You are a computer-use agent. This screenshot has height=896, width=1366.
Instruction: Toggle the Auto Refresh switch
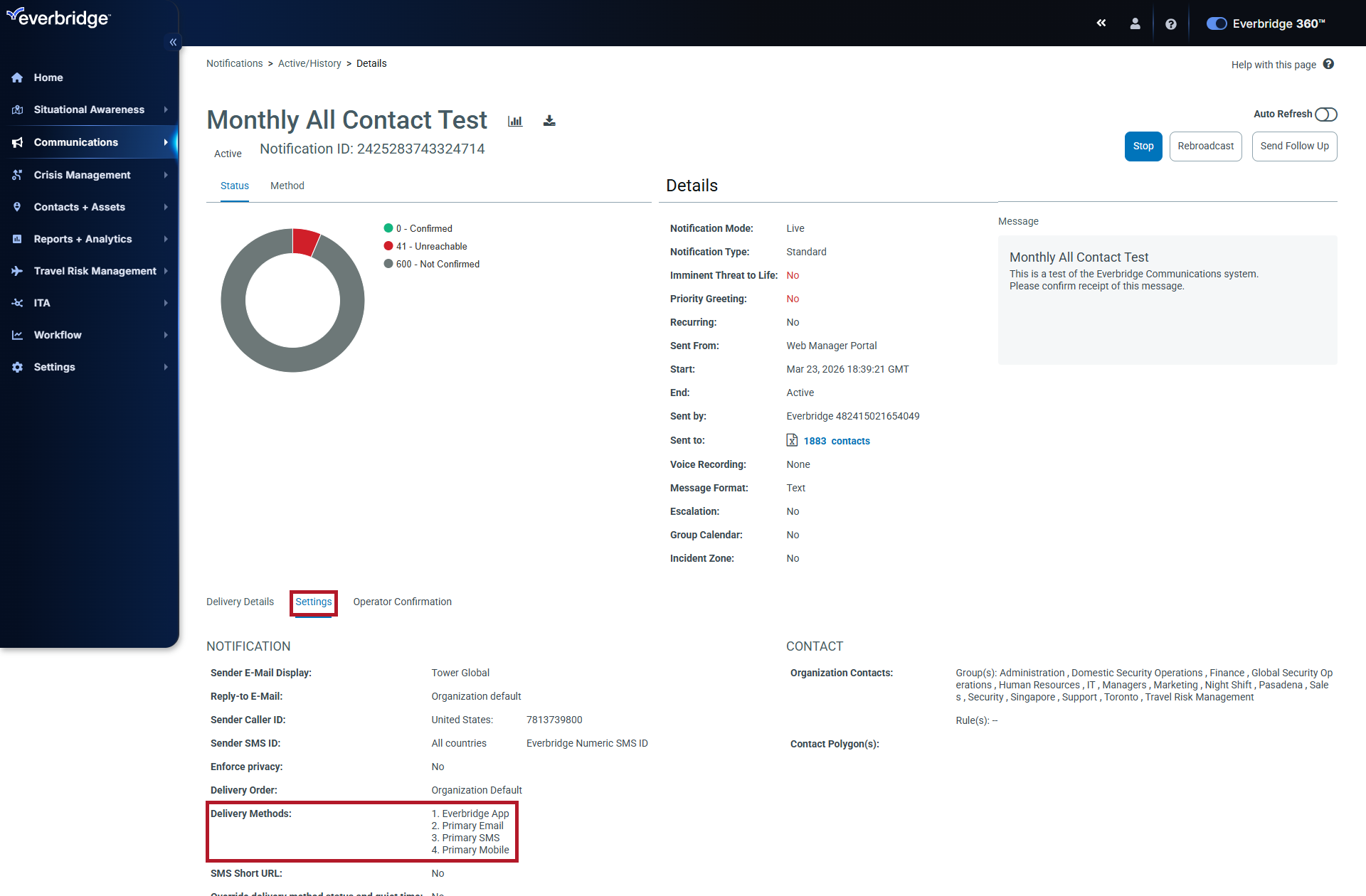coord(1326,114)
